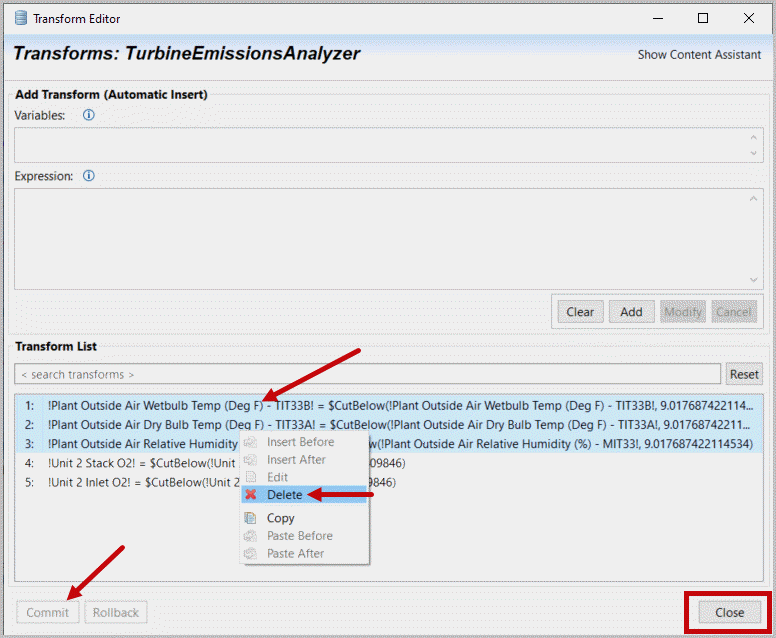Click the Variables info icon

88,115
